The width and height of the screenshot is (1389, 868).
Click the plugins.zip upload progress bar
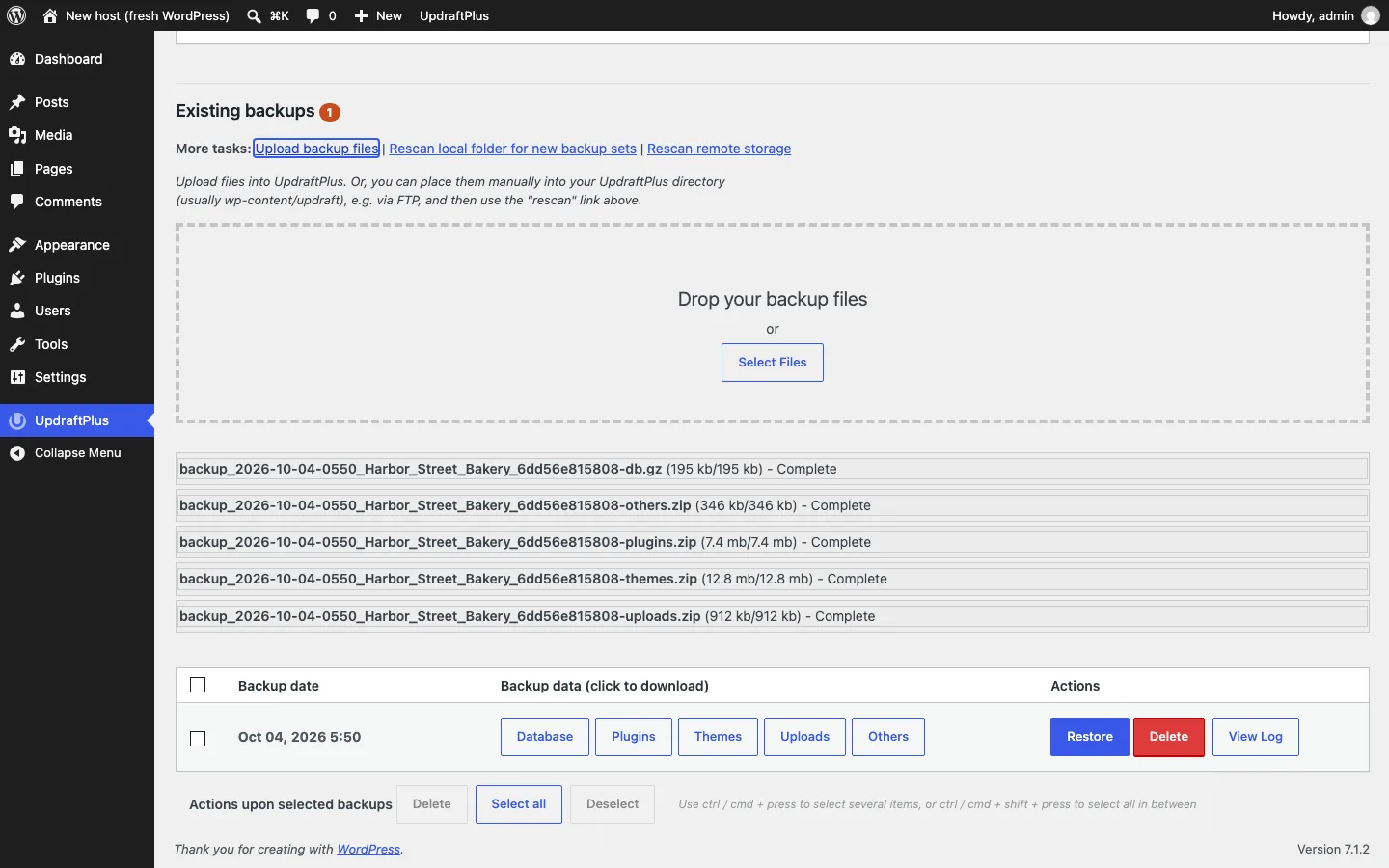coord(773,542)
